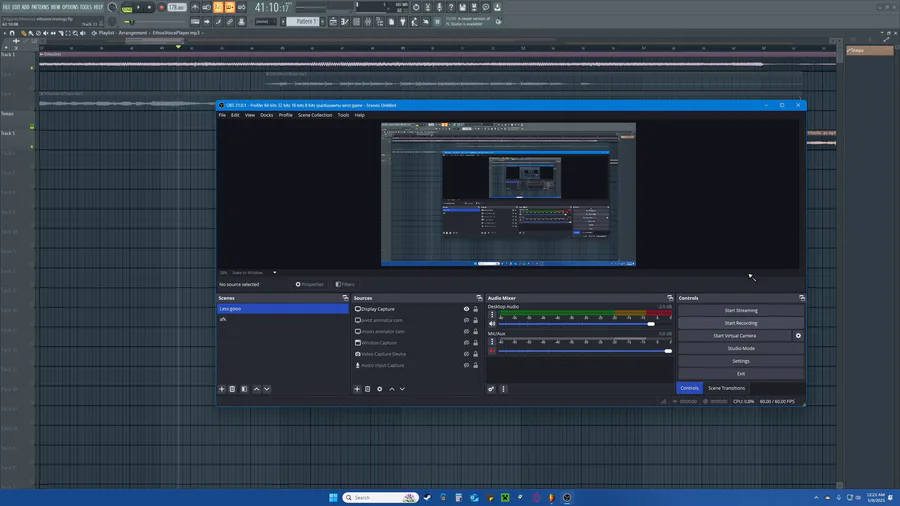Viewport: 900px width, 506px height.
Task: Unmute Mic/Aux speaker icon
Action: [x=492, y=351]
